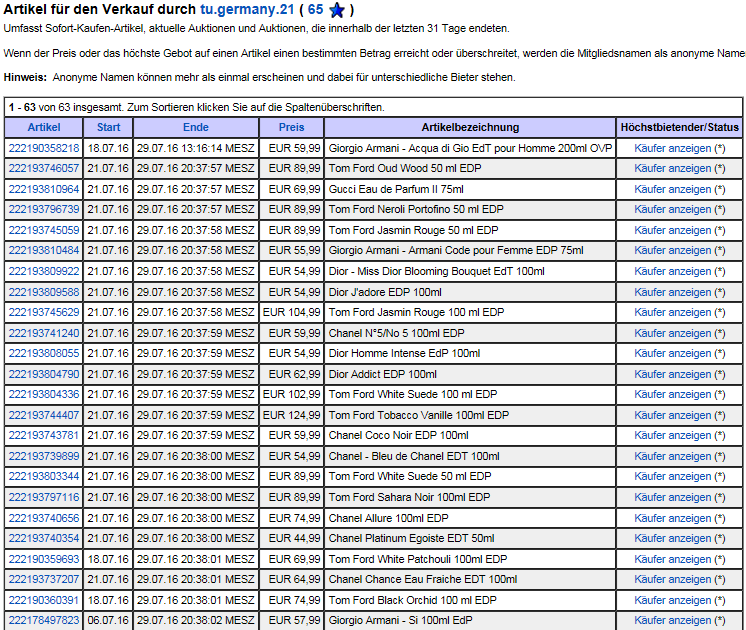Open item number 222193739899
746x630 pixels.
coord(44,455)
